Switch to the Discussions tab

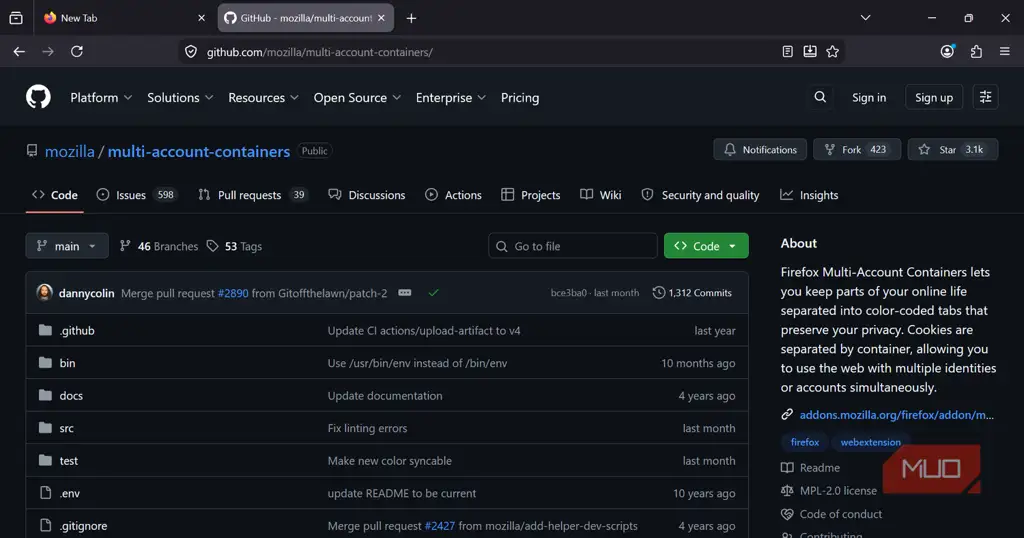366,195
